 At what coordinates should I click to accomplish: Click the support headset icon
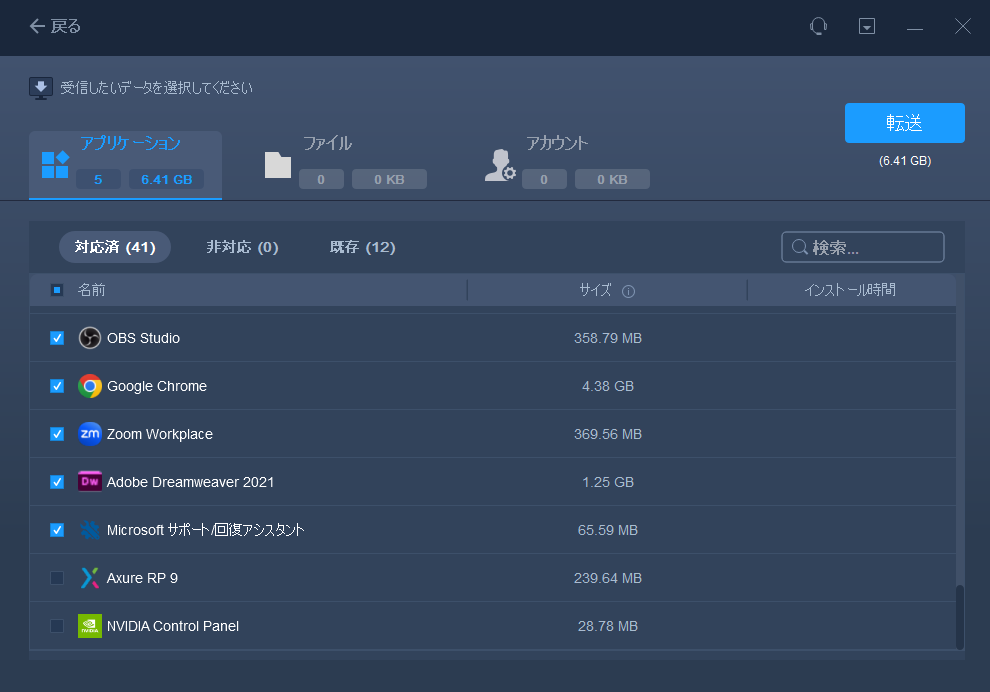(818, 26)
